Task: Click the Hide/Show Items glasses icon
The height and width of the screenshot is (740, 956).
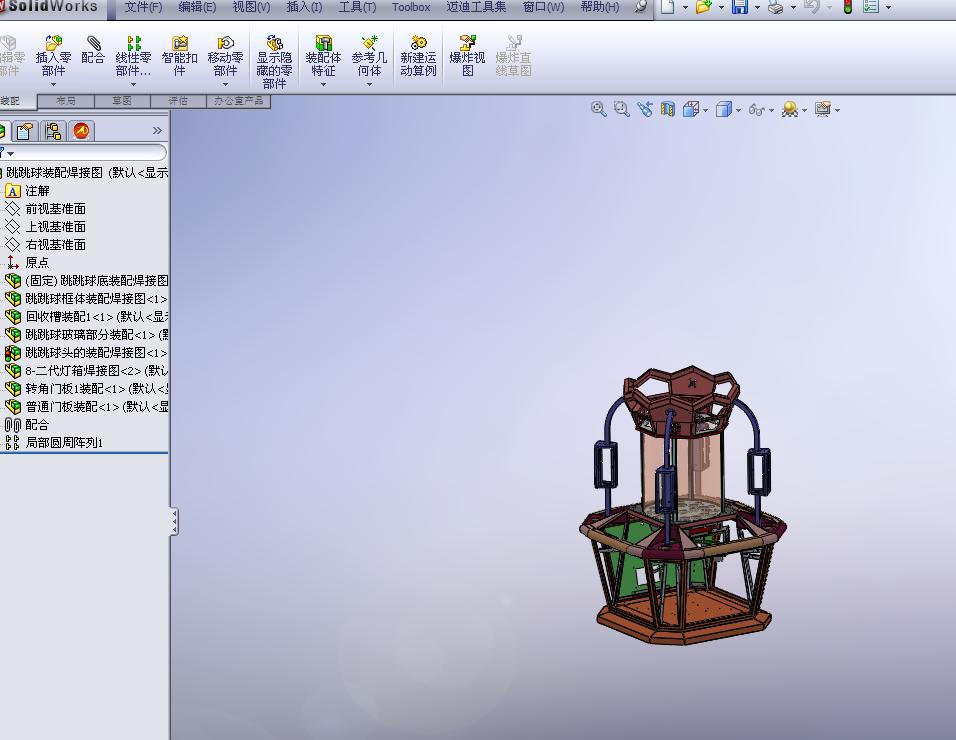Action: point(756,110)
